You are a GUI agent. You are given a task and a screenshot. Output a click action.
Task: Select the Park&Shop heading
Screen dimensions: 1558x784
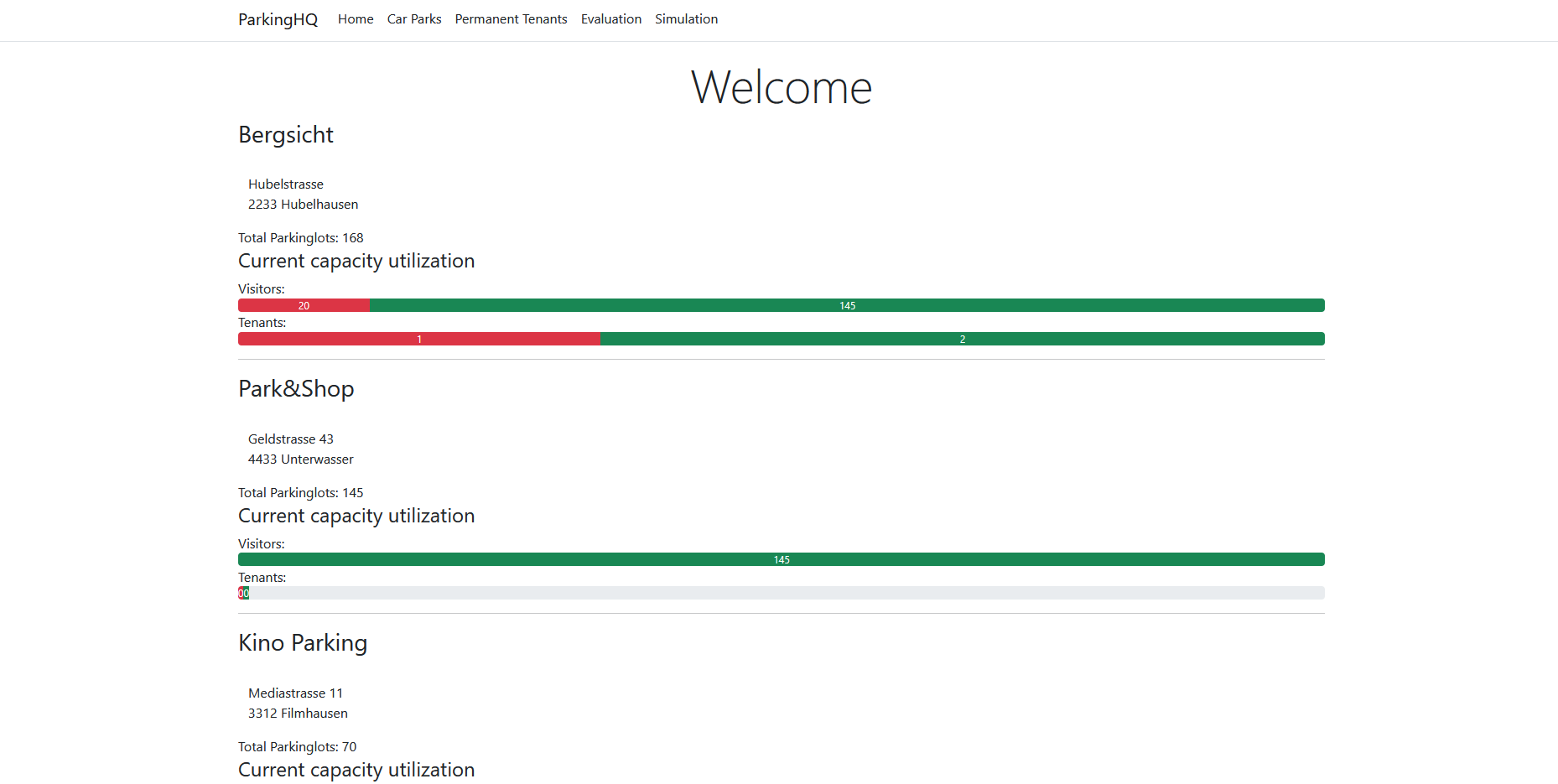coord(296,389)
